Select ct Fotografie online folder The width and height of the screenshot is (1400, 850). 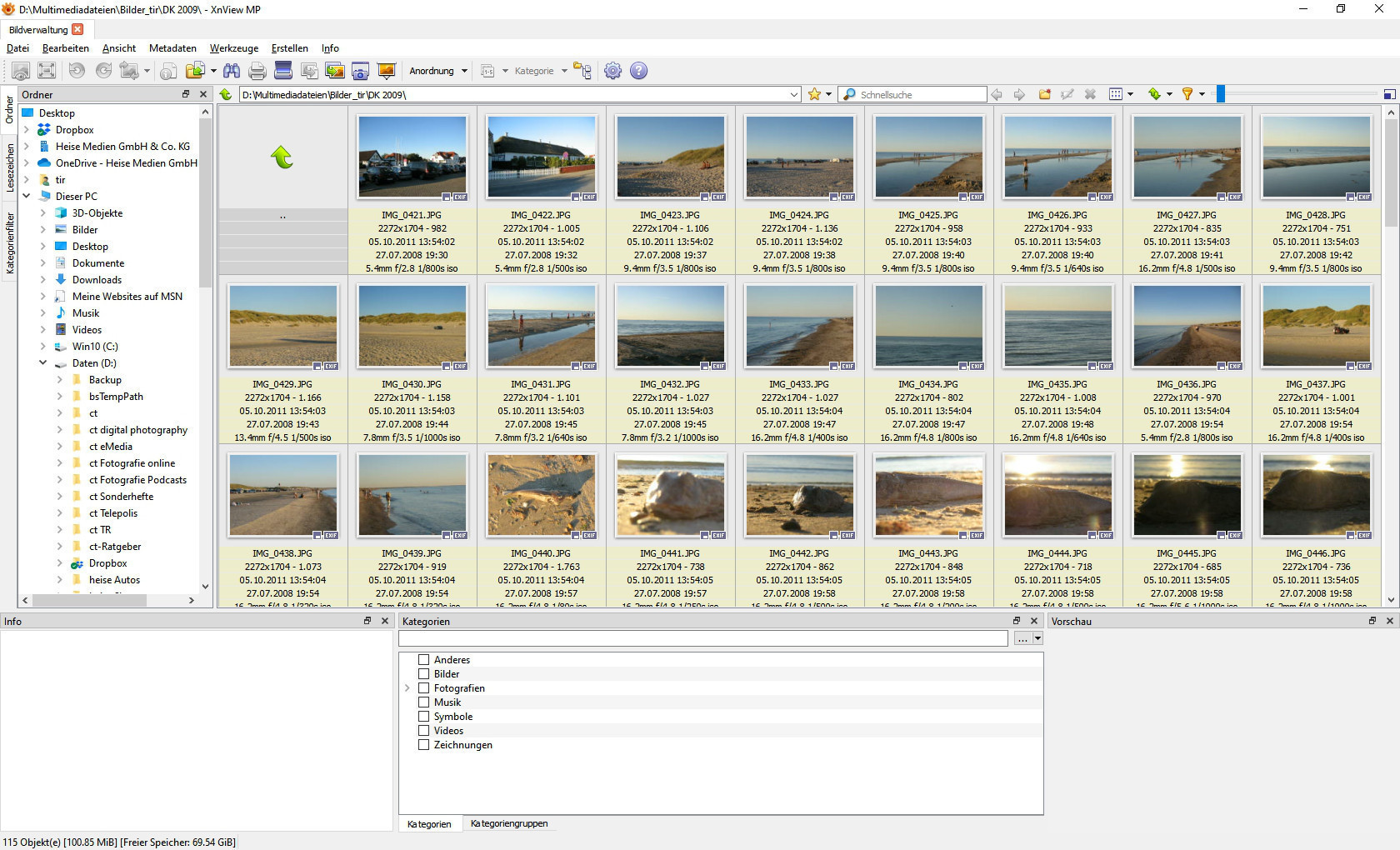132,463
